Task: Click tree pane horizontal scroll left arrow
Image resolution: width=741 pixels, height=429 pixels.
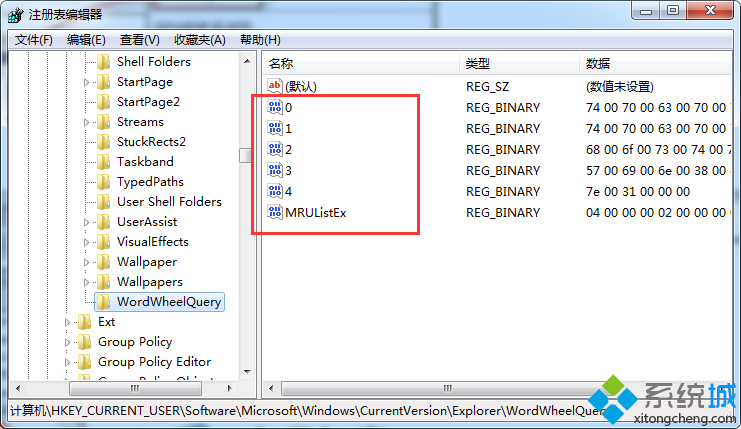Action: [18, 388]
